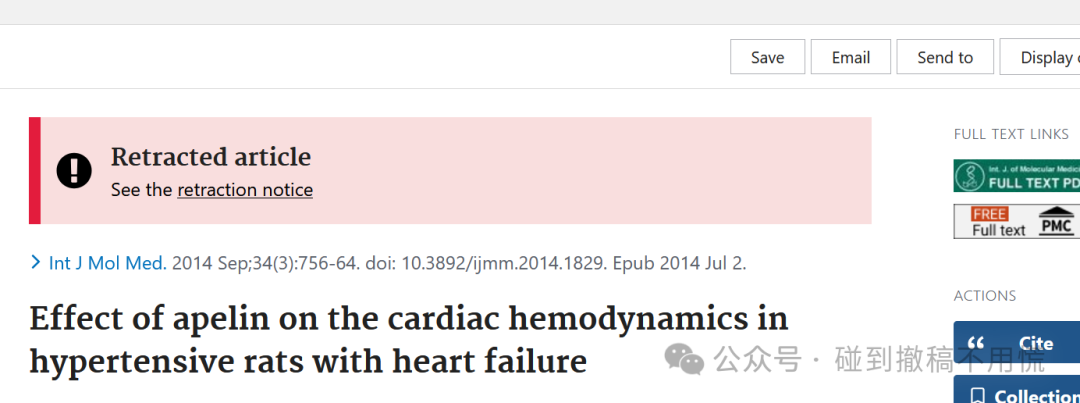The width and height of the screenshot is (1080, 403).
Task: Open the Display options button
Action: (x=1040, y=56)
